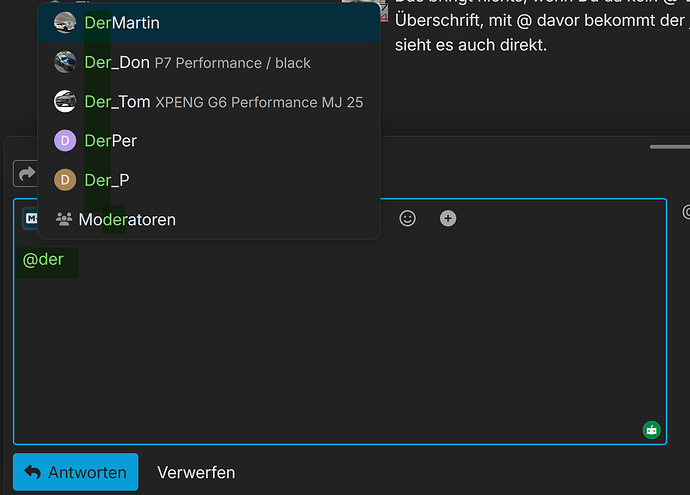This screenshot has width=690, height=495.
Task: Click Verwerfen to discard the draft
Action: pyautogui.click(x=196, y=472)
